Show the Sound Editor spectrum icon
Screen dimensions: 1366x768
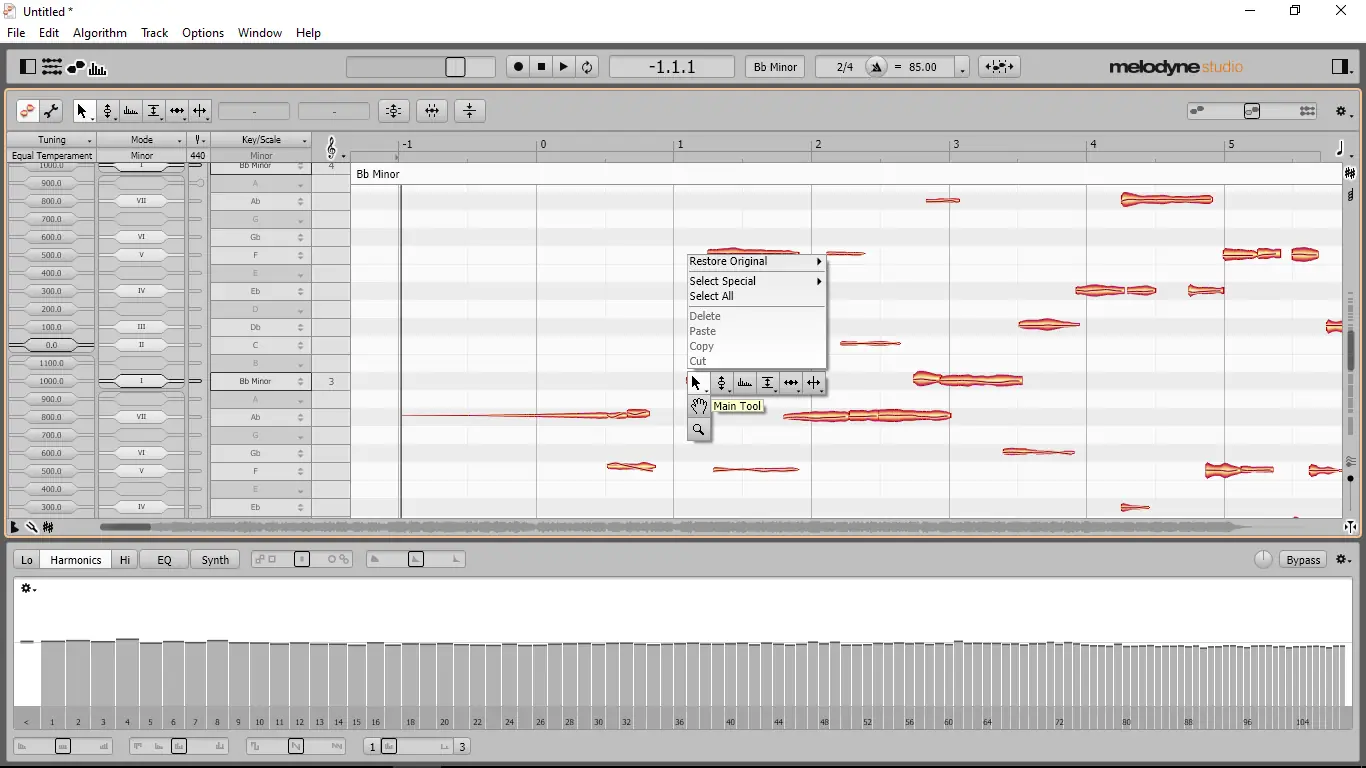pos(98,67)
